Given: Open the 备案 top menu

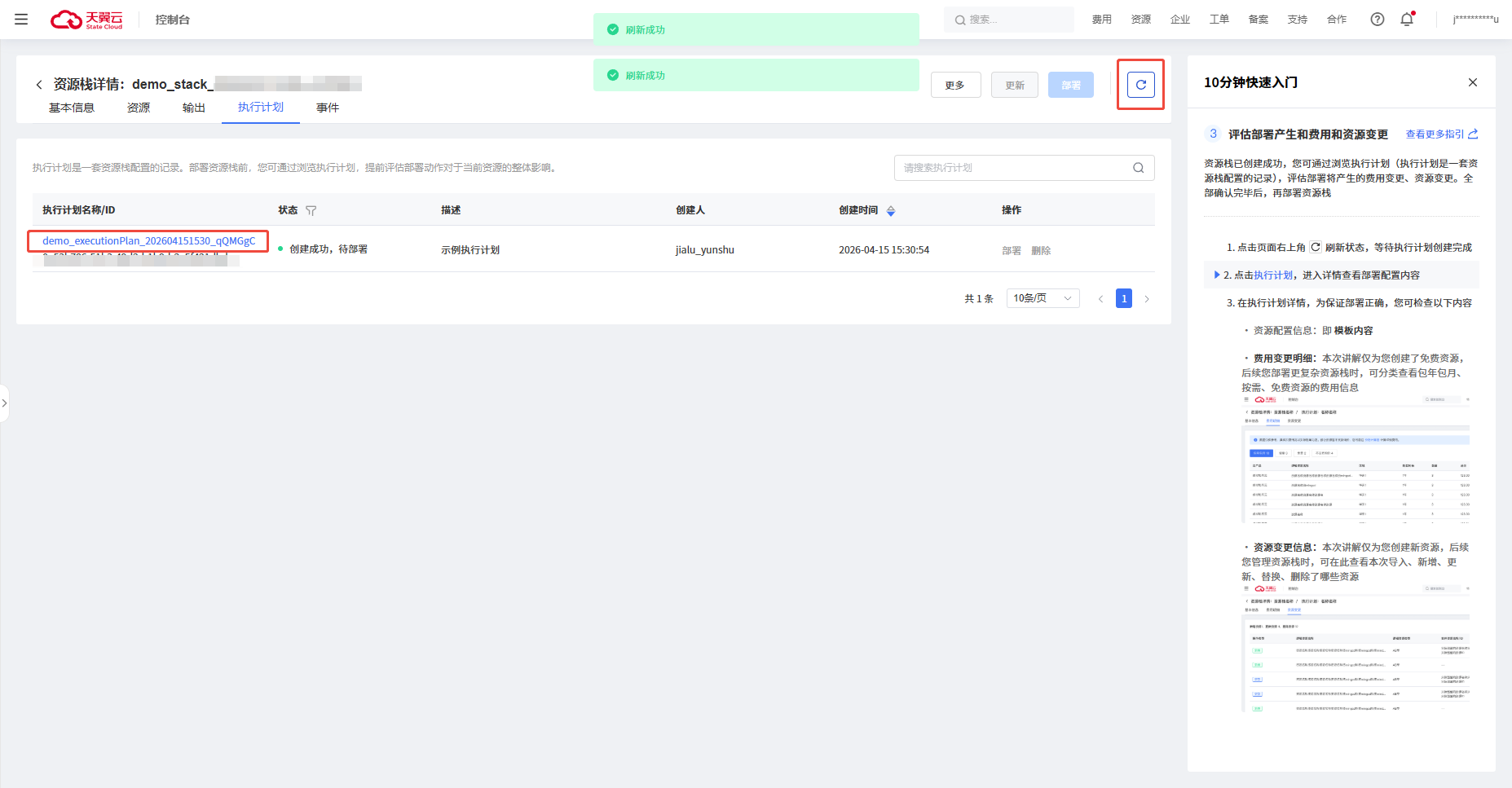Looking at the screenshot, I should [1259, 20].
